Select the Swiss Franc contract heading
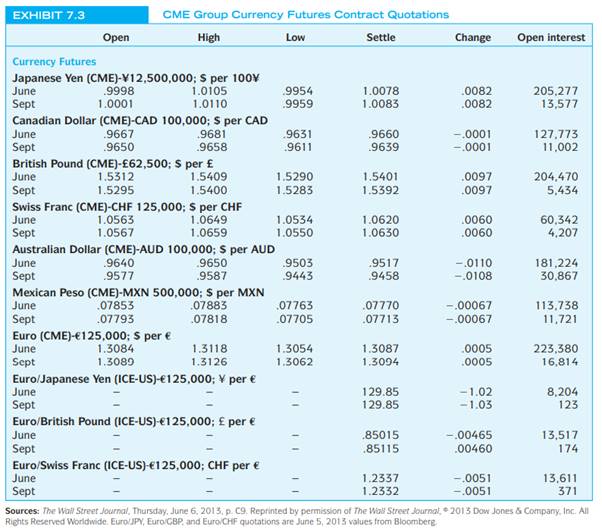 (x=127, y=207)
